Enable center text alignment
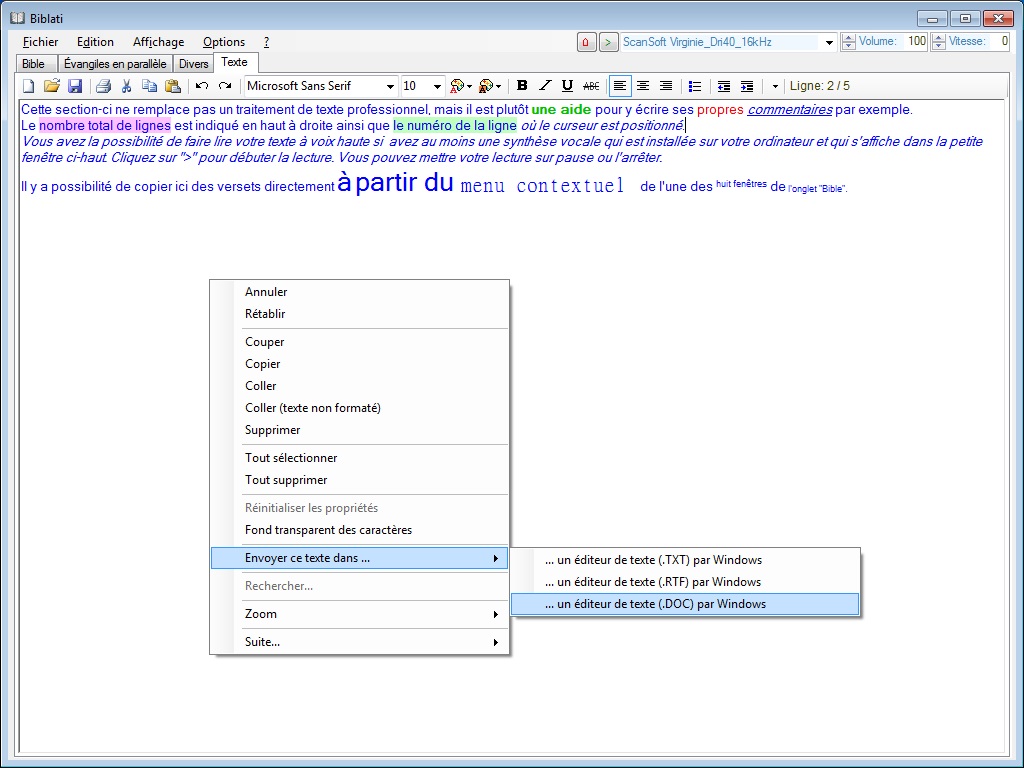The image size is (1024, 768). (643, 86)
